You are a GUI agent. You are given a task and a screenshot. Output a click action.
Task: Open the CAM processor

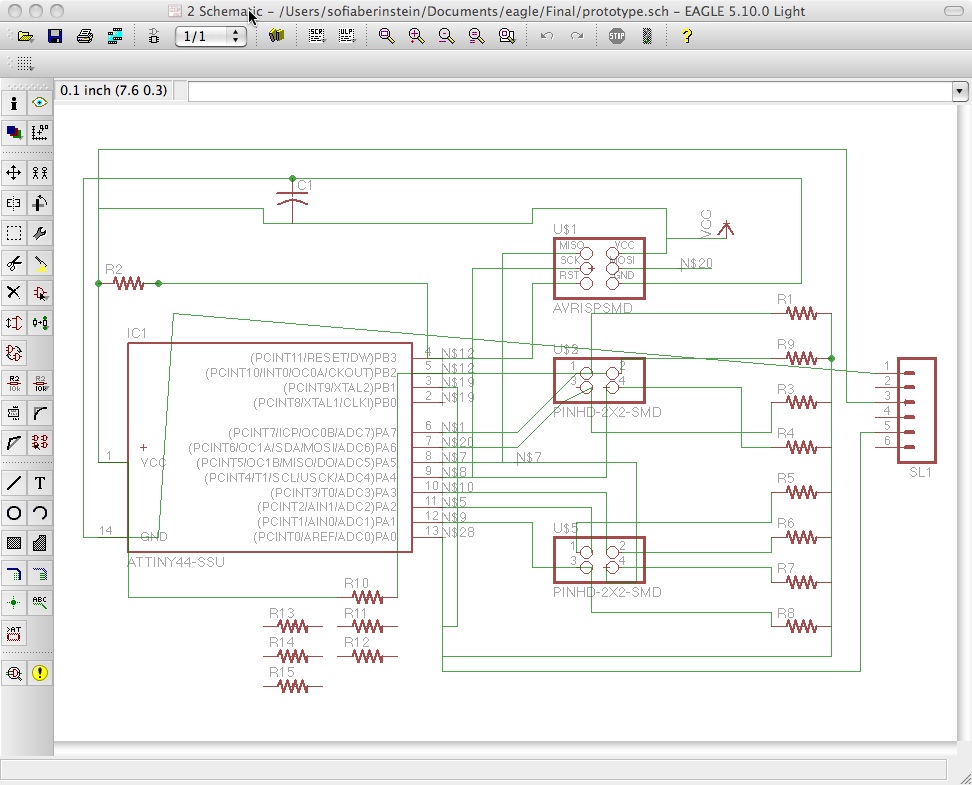[115, 37]
